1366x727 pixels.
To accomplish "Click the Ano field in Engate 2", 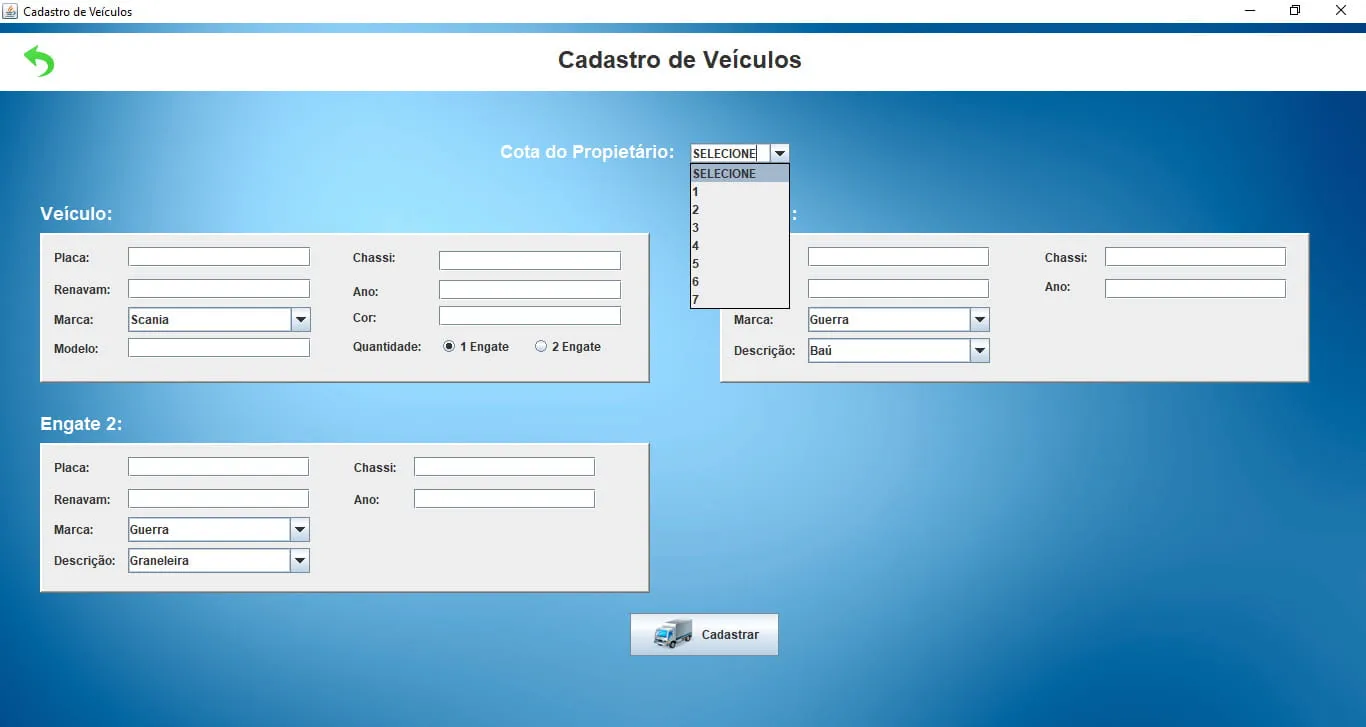I will 504,499.
